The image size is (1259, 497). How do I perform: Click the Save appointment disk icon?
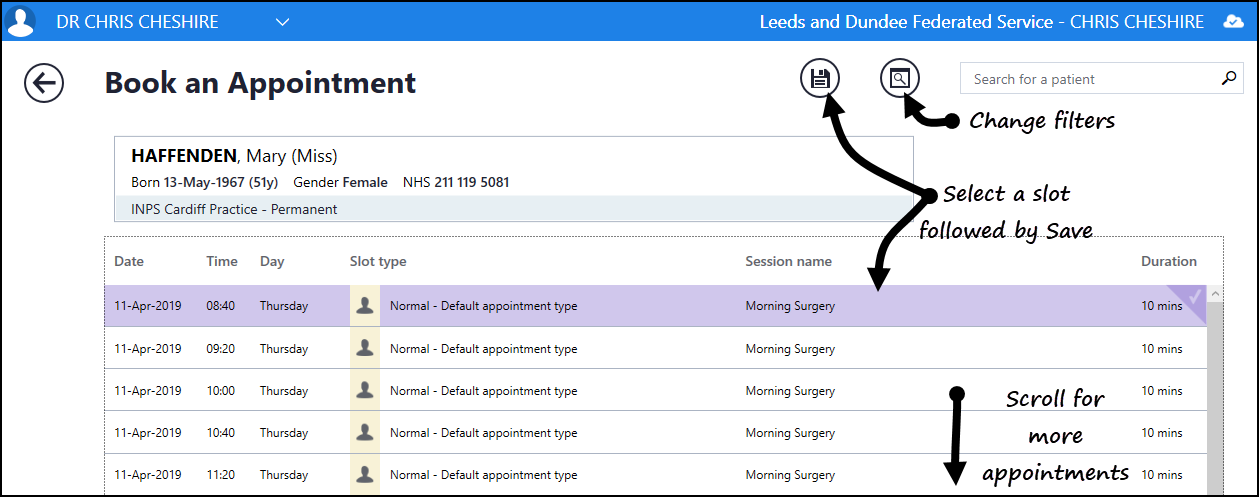tap(820, 79)
